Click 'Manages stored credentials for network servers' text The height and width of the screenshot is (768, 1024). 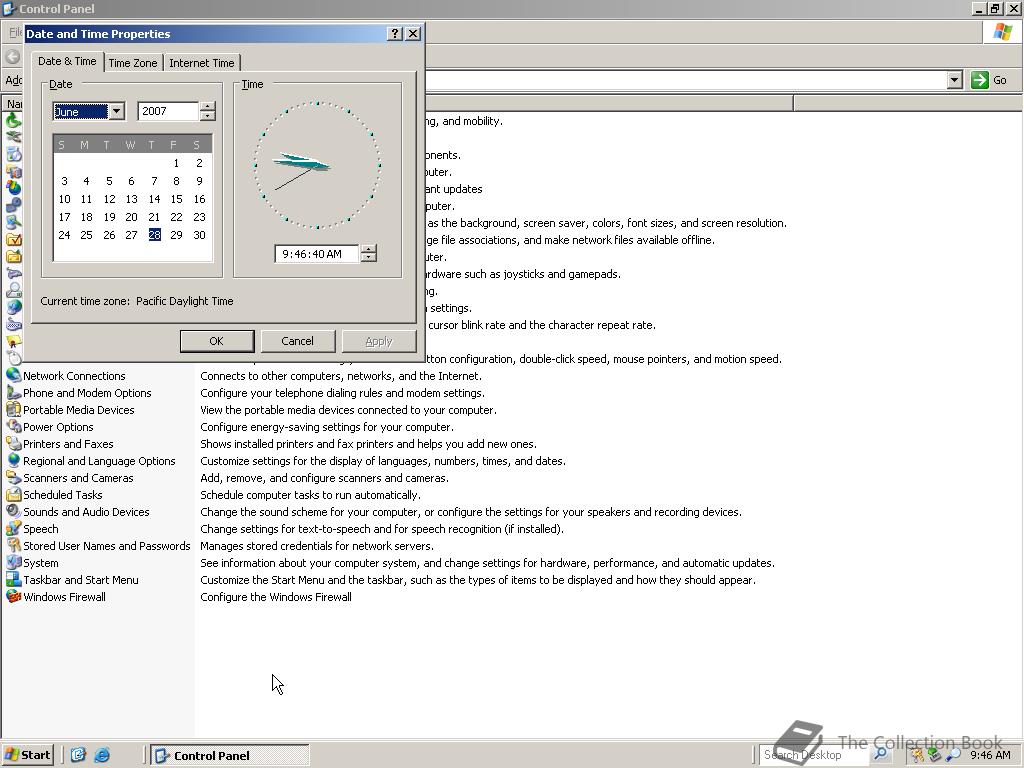click(x=317, y=546)
